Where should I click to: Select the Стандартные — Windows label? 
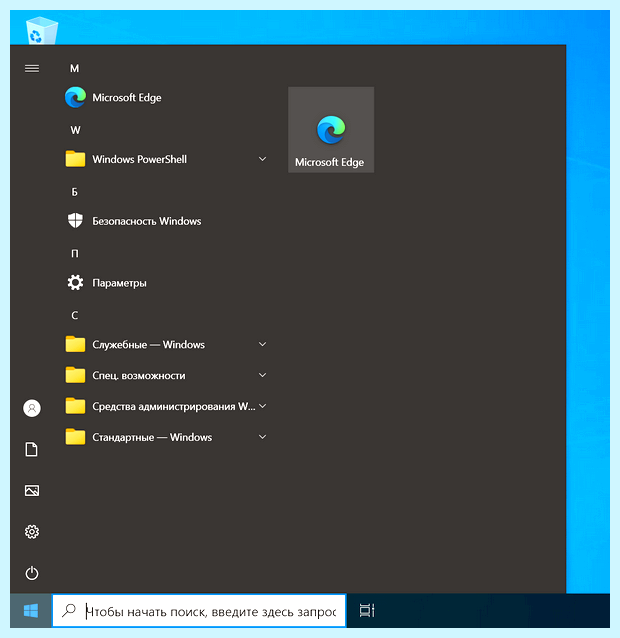click(x=152, y=437)
